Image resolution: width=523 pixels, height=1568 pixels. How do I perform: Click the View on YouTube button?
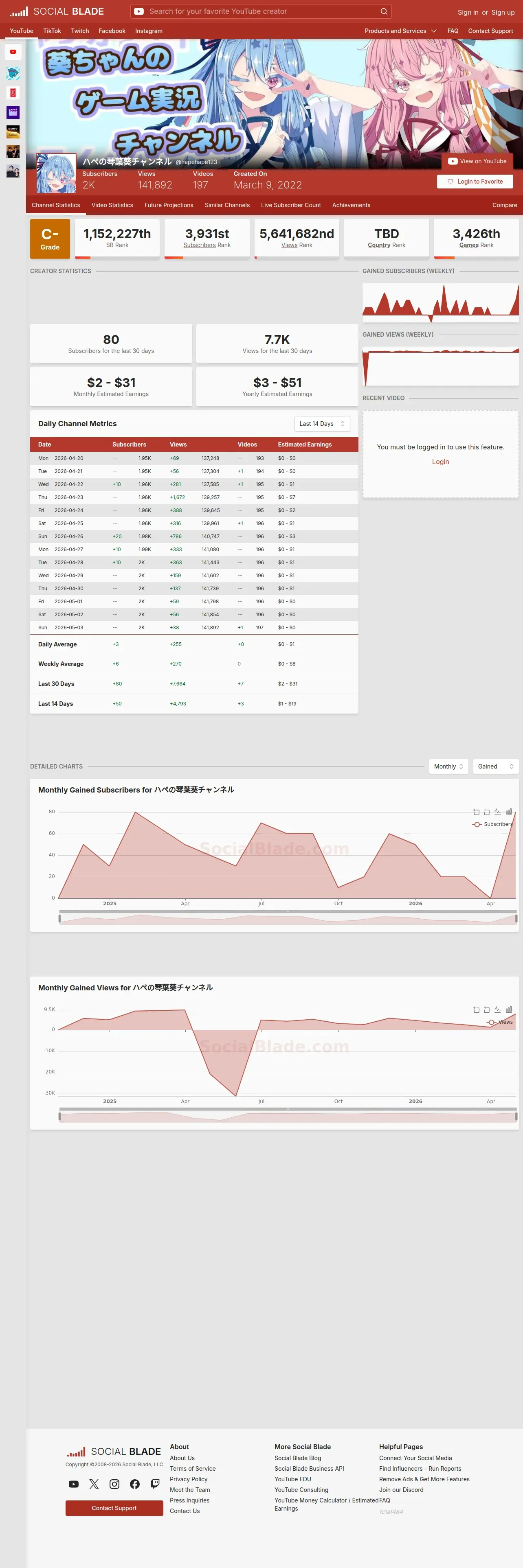(x=477, y=161)
